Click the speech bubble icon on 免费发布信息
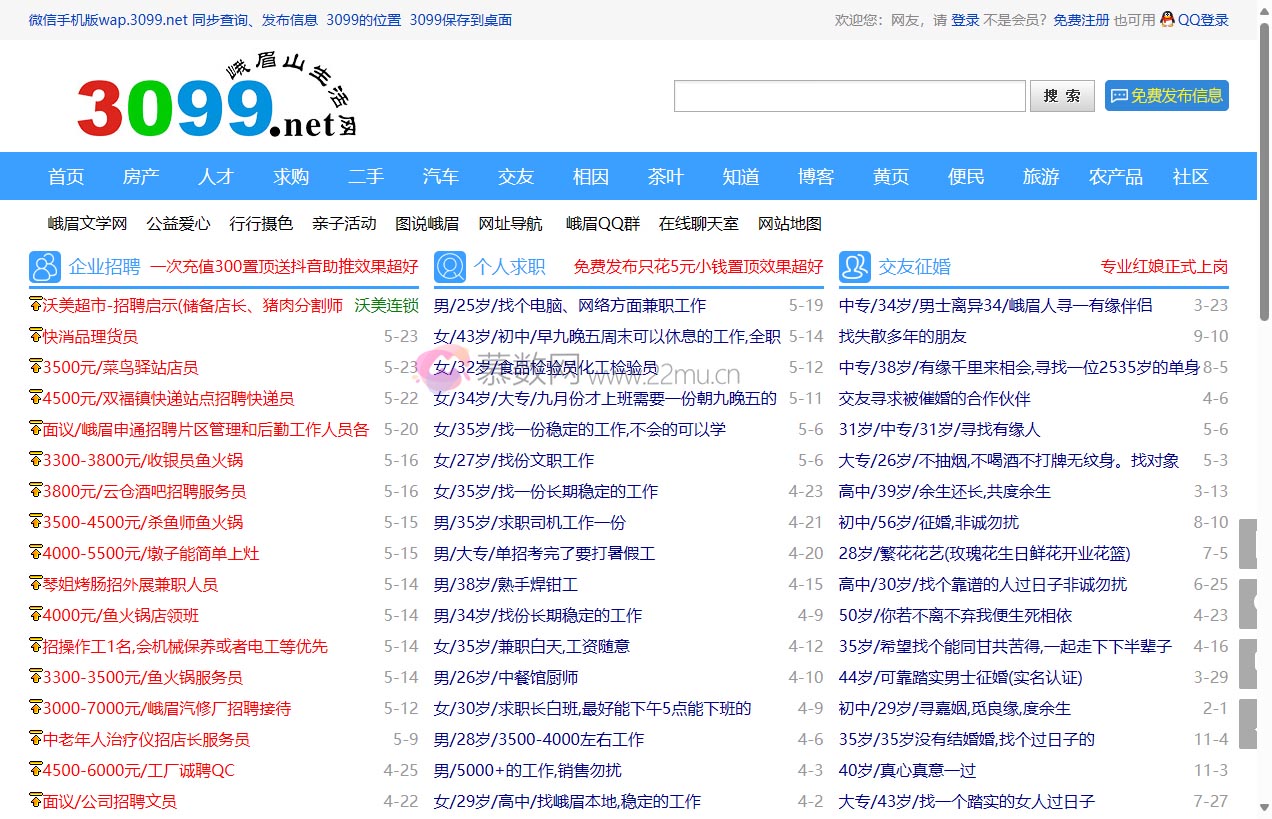The height and width of the screenshot is (819, 1272). click(x=1118, y=96)
